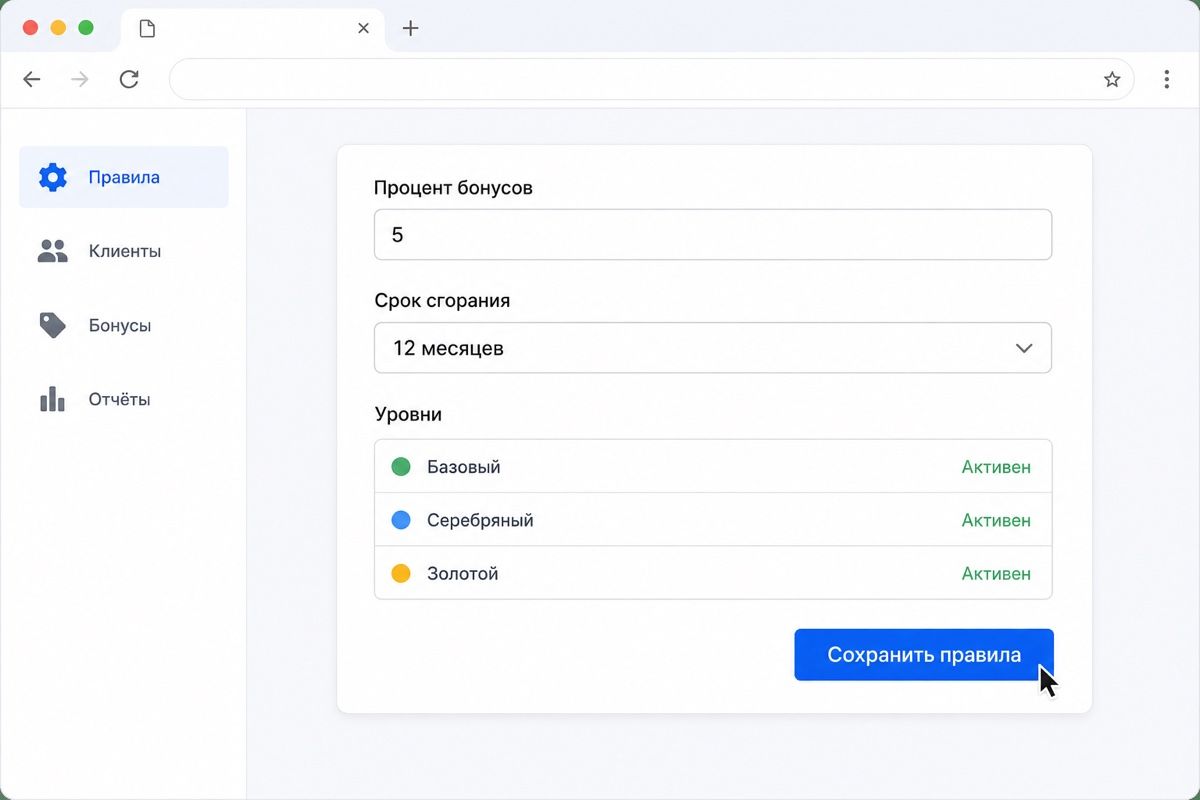The width and height of the screenshot is (1200, 800).
Task: Open the browser three-dot menu
Action: (x=1167, y=80)
